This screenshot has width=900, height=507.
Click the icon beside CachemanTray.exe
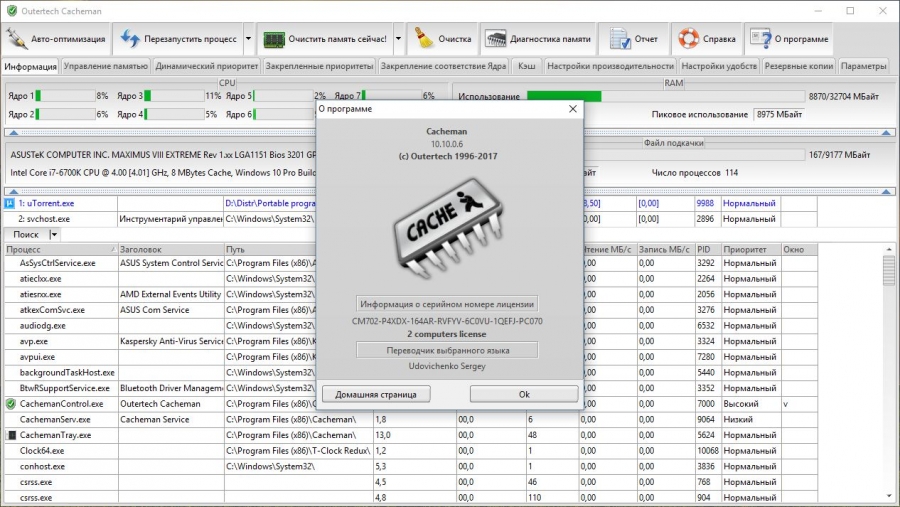click(x=11, y=435)
